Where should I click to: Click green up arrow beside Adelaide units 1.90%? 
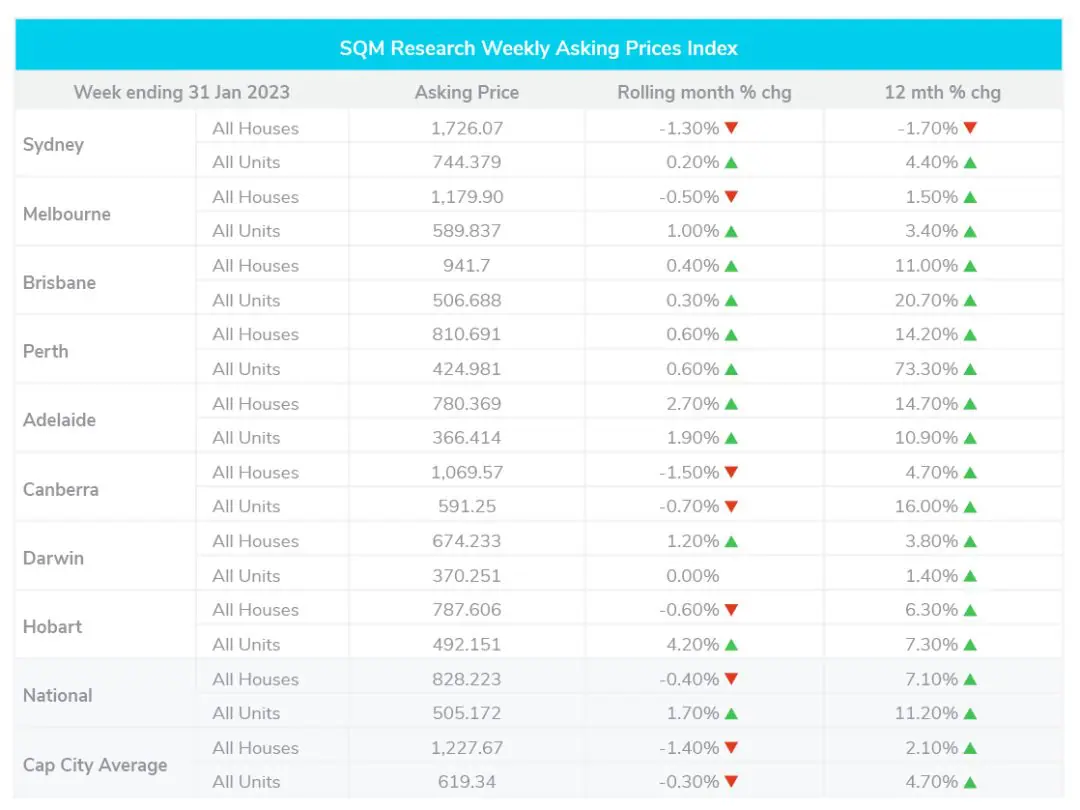tap(731, 438)
